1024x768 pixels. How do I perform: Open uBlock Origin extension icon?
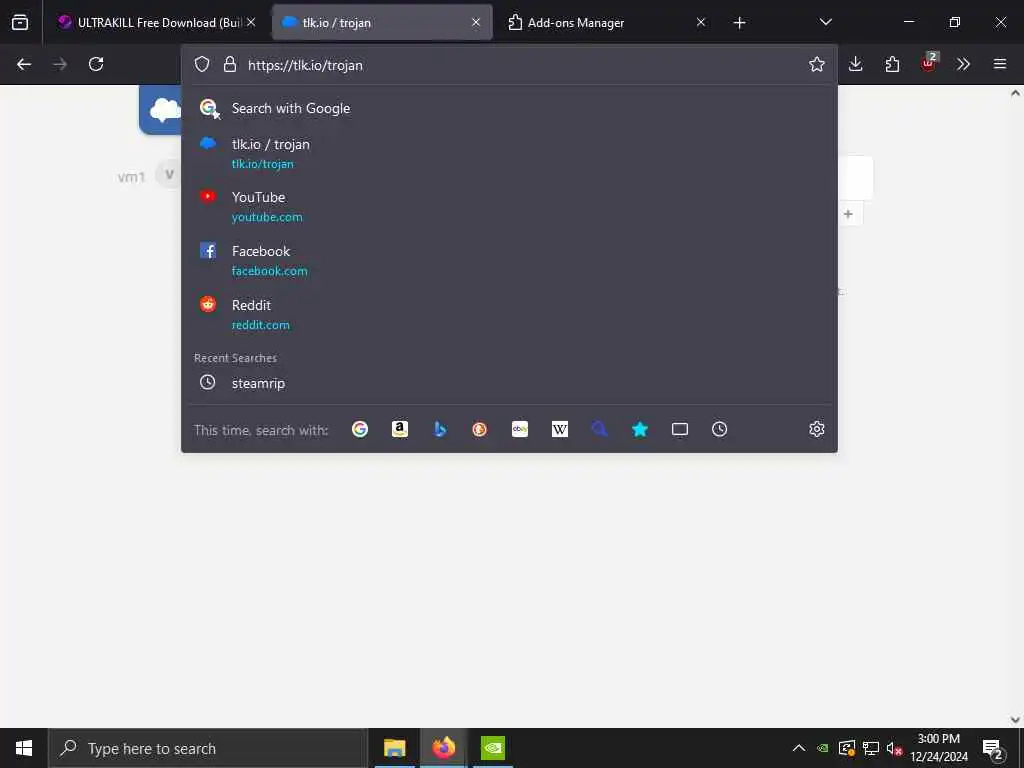pos(929,63)
